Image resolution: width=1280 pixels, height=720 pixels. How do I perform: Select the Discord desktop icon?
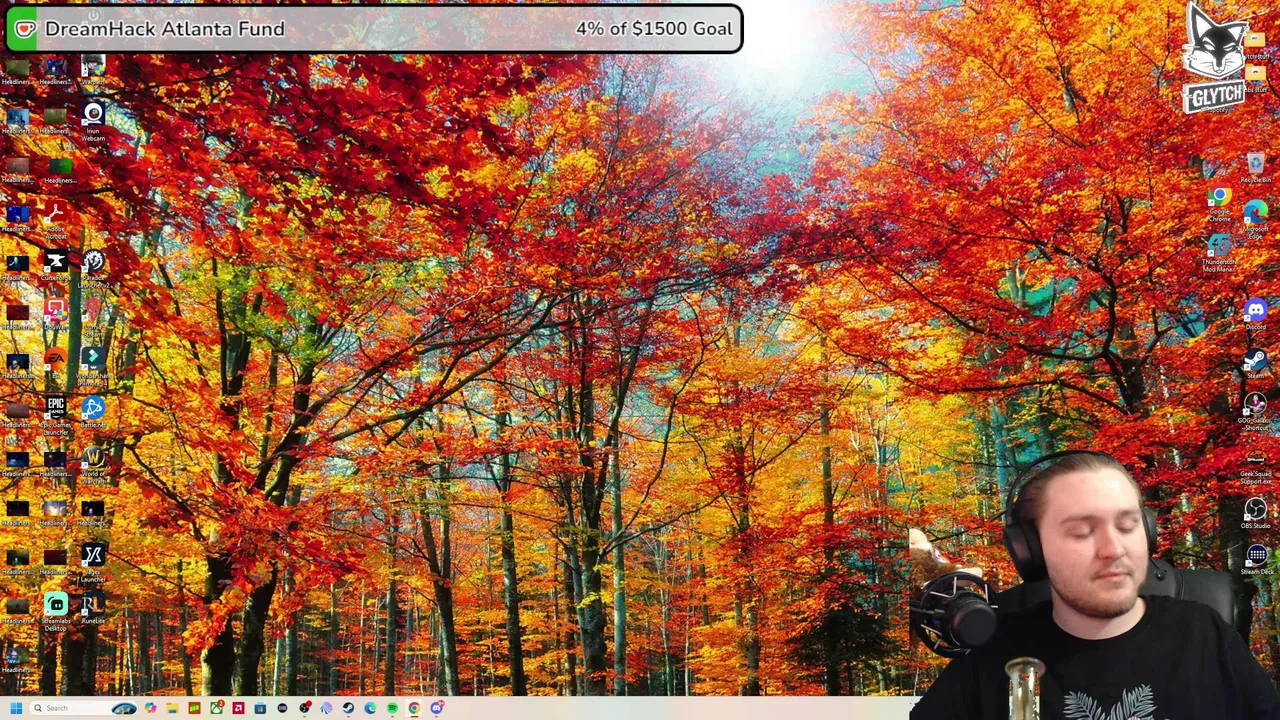click(1255, 315)
